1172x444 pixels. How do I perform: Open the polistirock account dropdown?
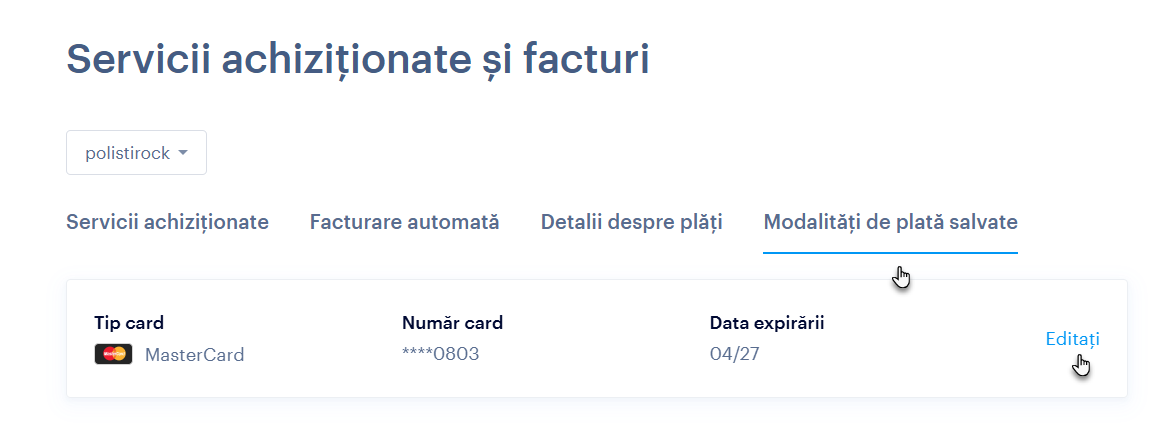[x=136, y=153]
